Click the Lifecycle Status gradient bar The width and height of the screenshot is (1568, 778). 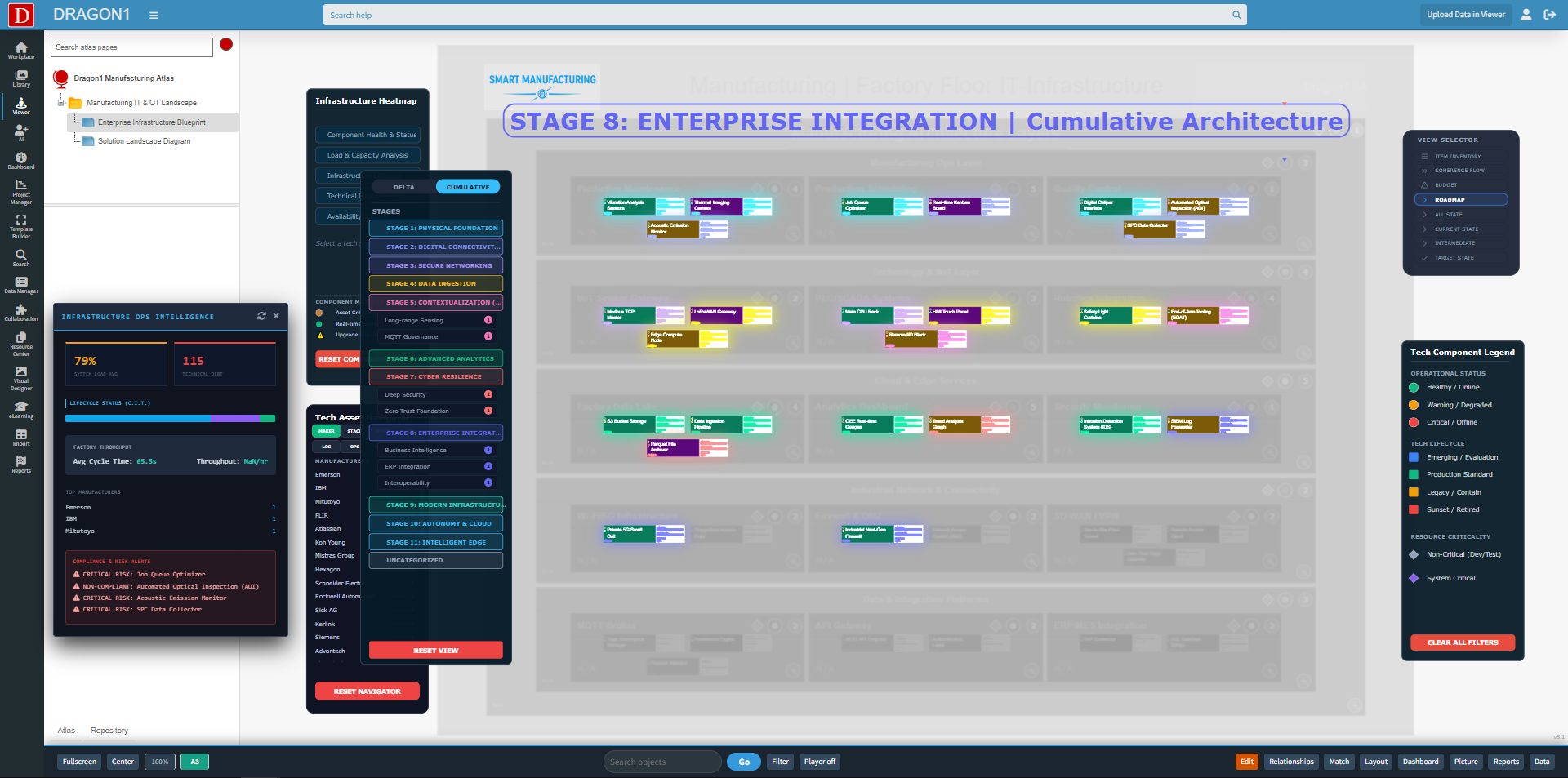[x=169, y=418]
